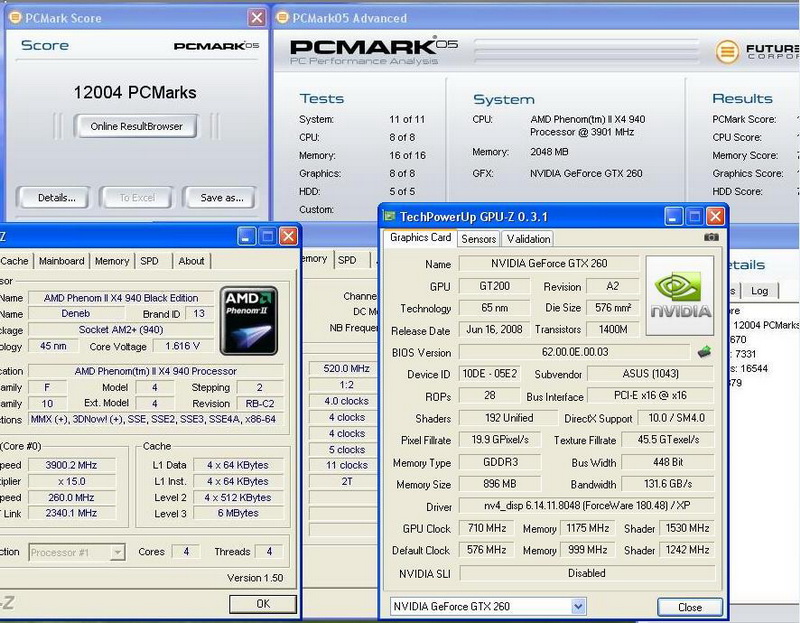Screen dimensions: 800x623
Task: Click the Device ID 10DE - 05E2 value
Action: click(x=489, y=373)
